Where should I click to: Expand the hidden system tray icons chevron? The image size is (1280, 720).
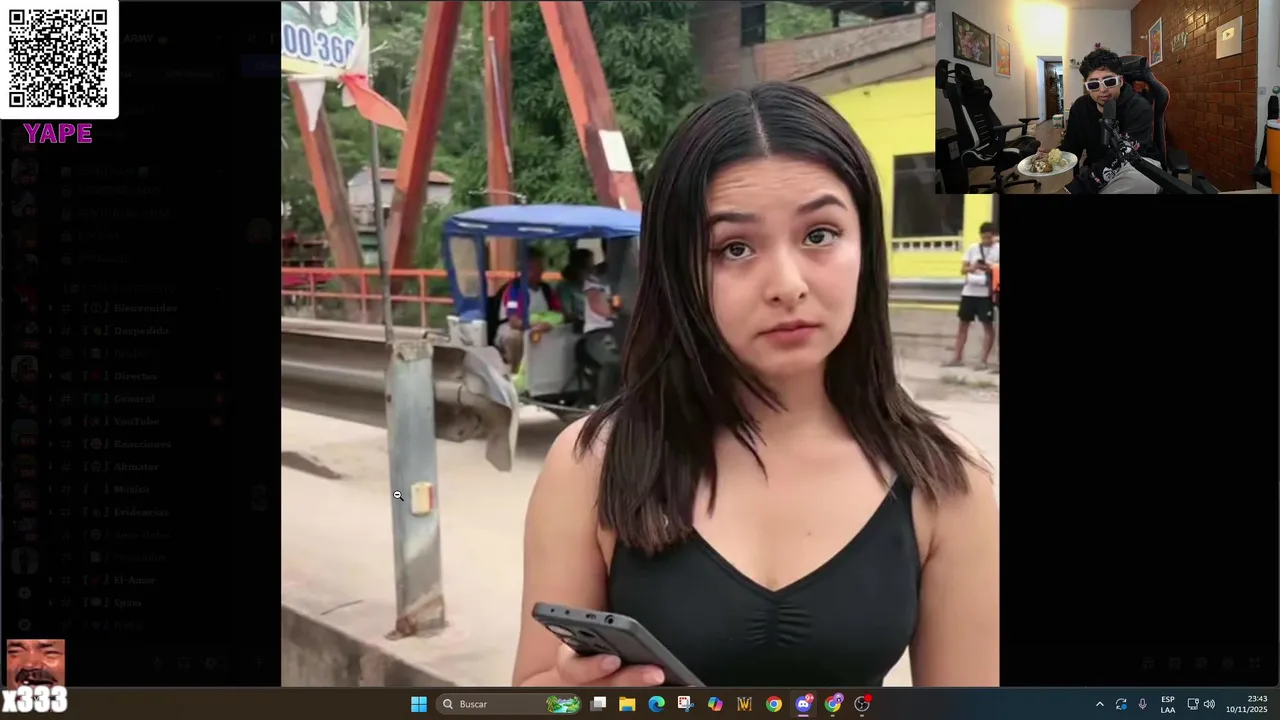[x=1099, y=704]
